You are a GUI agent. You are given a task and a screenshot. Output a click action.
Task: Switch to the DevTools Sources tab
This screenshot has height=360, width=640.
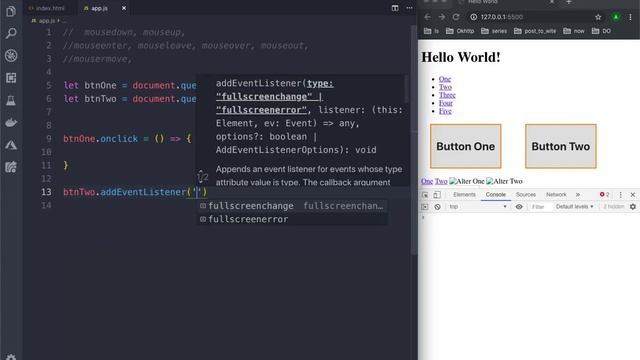coord(526,195)
